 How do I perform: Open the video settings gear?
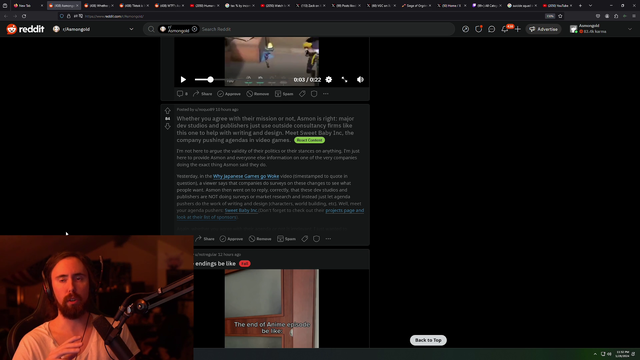(329, 80)
